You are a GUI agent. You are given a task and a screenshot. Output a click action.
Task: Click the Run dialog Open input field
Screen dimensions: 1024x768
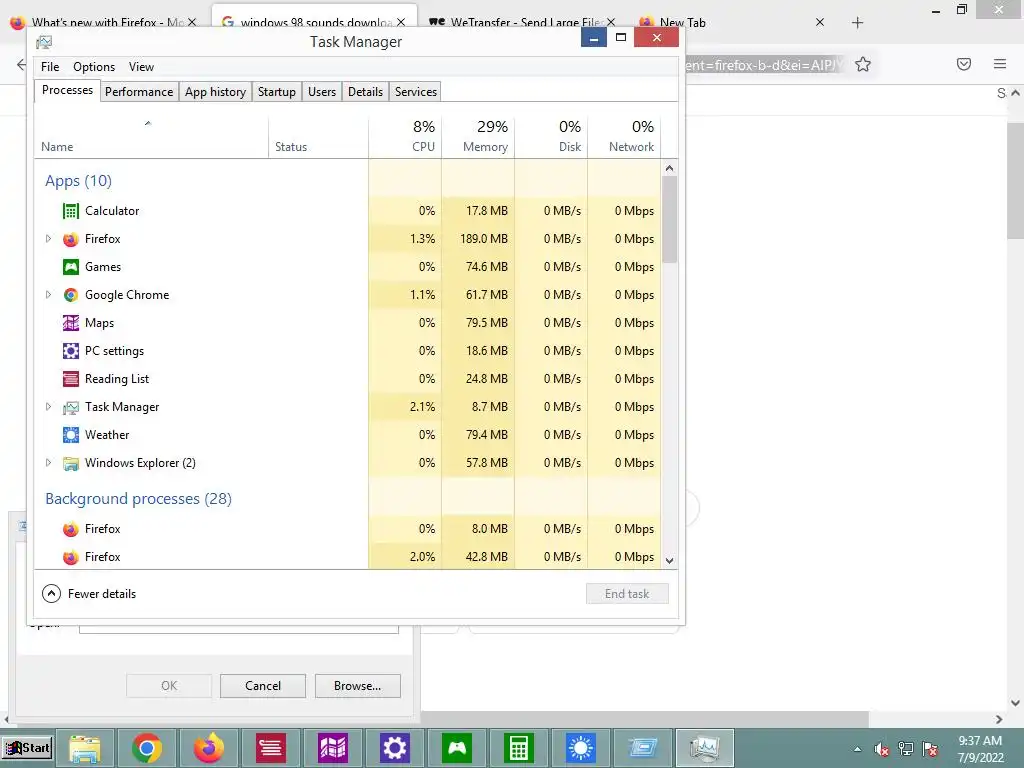(238, 628)
